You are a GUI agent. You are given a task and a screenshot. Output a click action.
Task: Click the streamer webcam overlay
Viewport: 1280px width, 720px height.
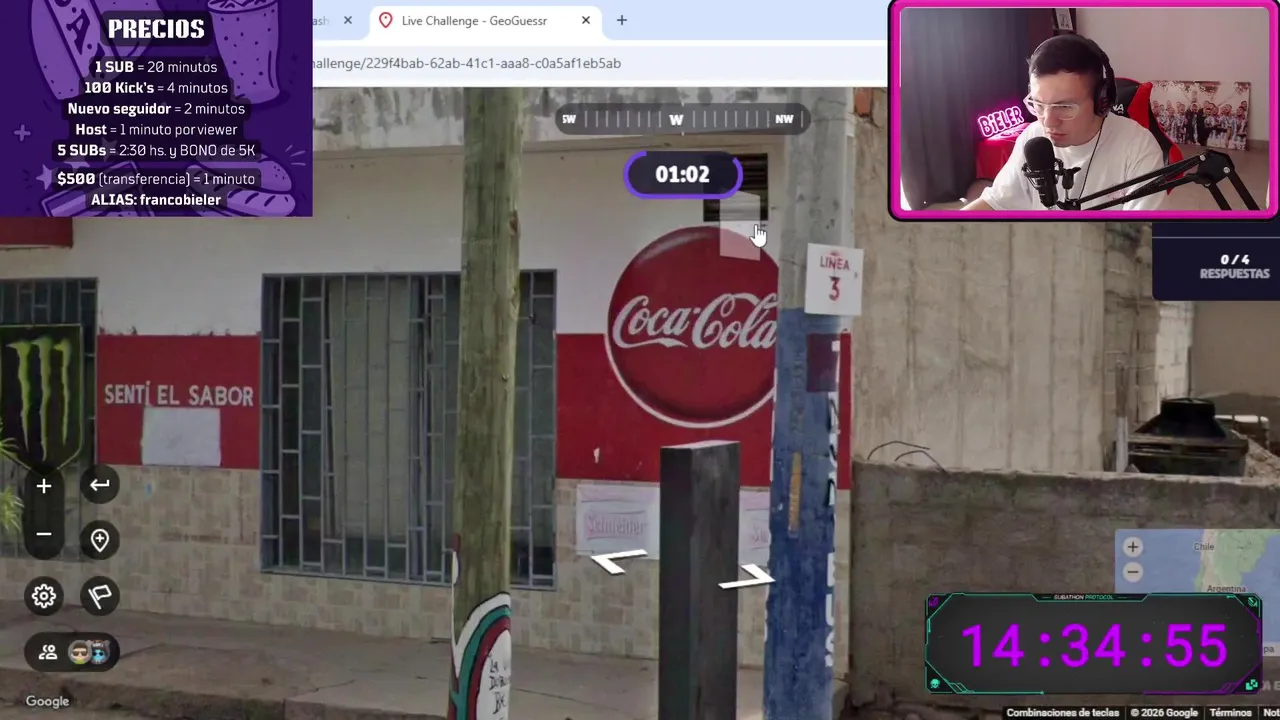1084,110
